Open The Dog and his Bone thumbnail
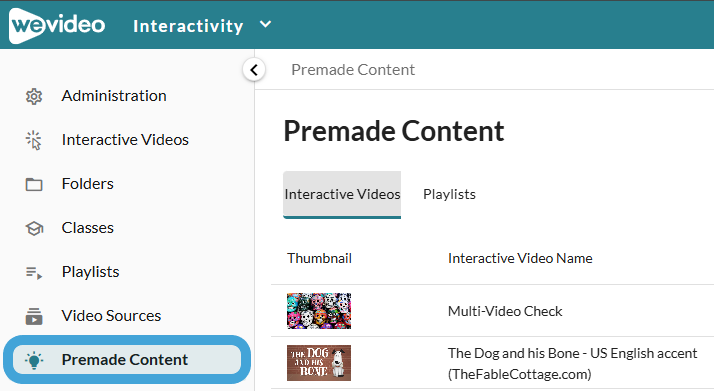This screenshot has width=714, height=391. pos(319,363)
